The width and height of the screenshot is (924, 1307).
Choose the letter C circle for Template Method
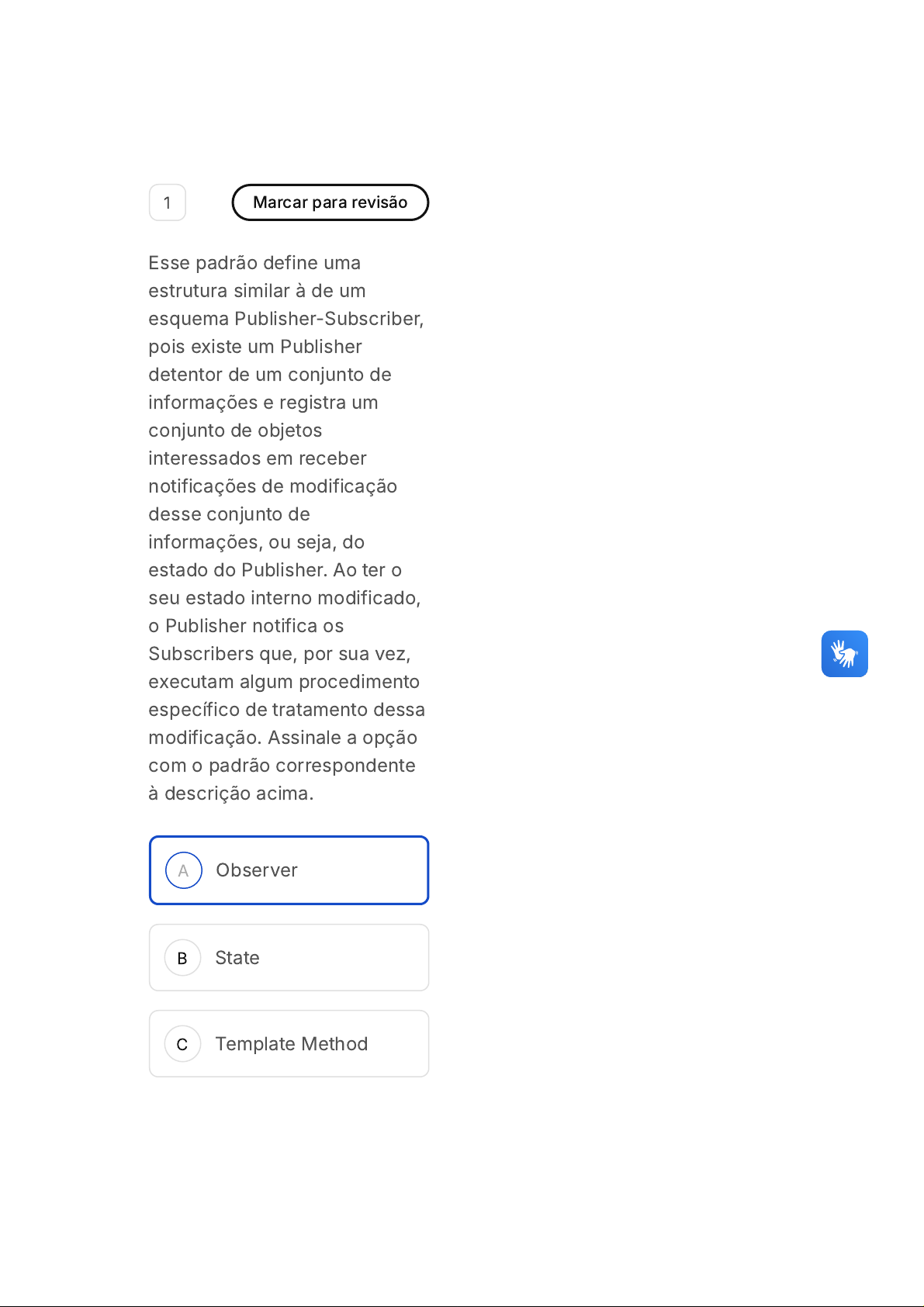point(183,1044)
